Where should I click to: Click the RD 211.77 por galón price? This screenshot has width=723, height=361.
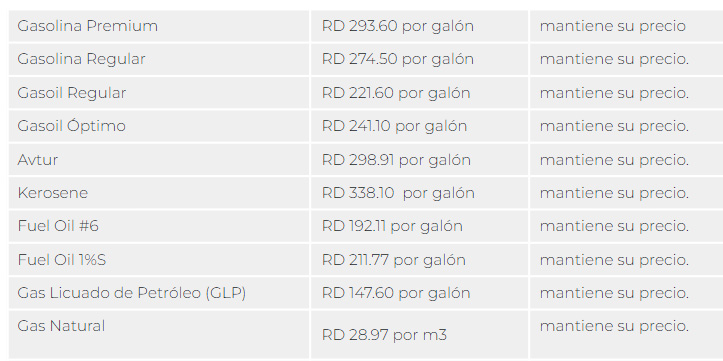[394, 260]
